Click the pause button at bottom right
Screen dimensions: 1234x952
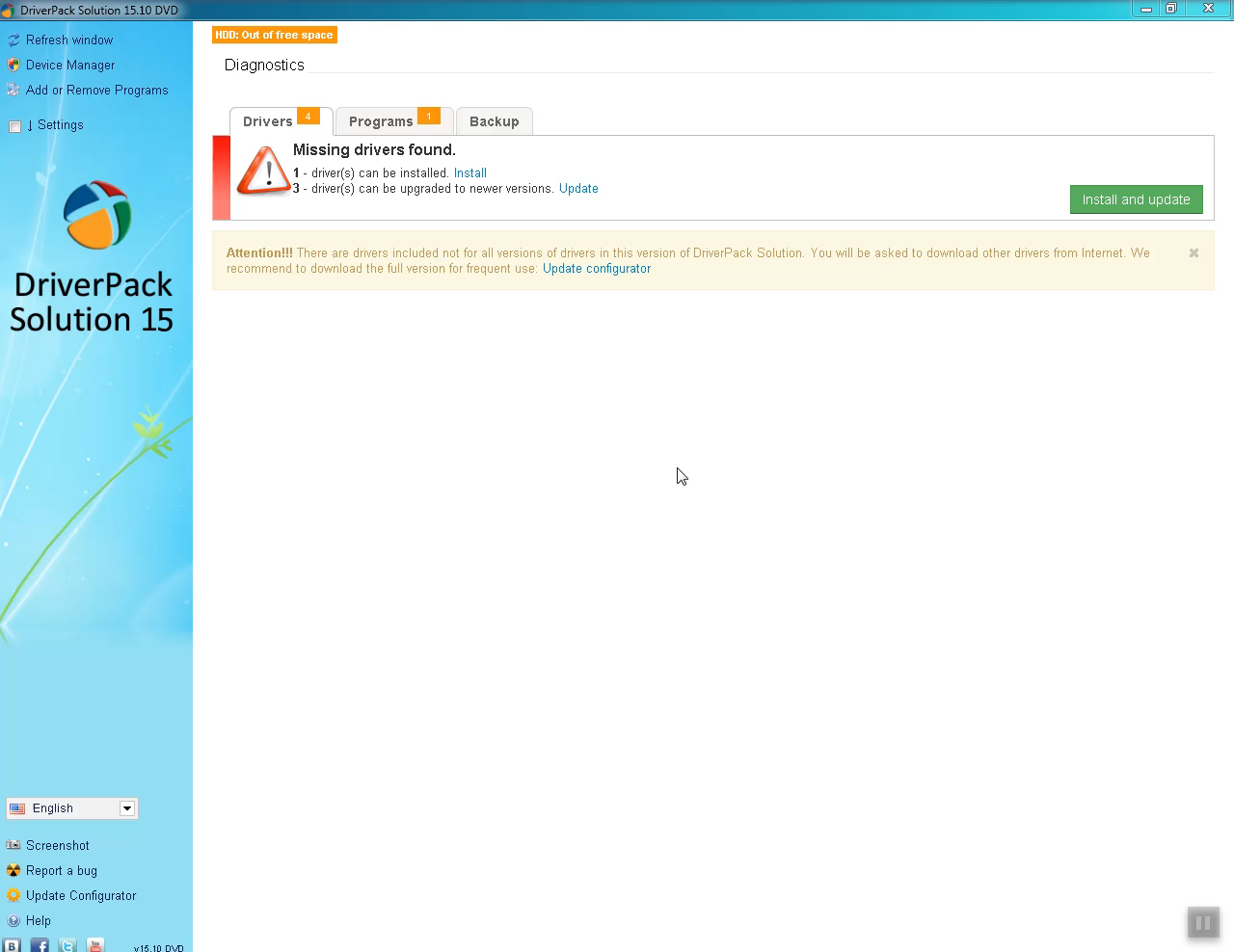pyautogui.click(x=1202, y=922)
